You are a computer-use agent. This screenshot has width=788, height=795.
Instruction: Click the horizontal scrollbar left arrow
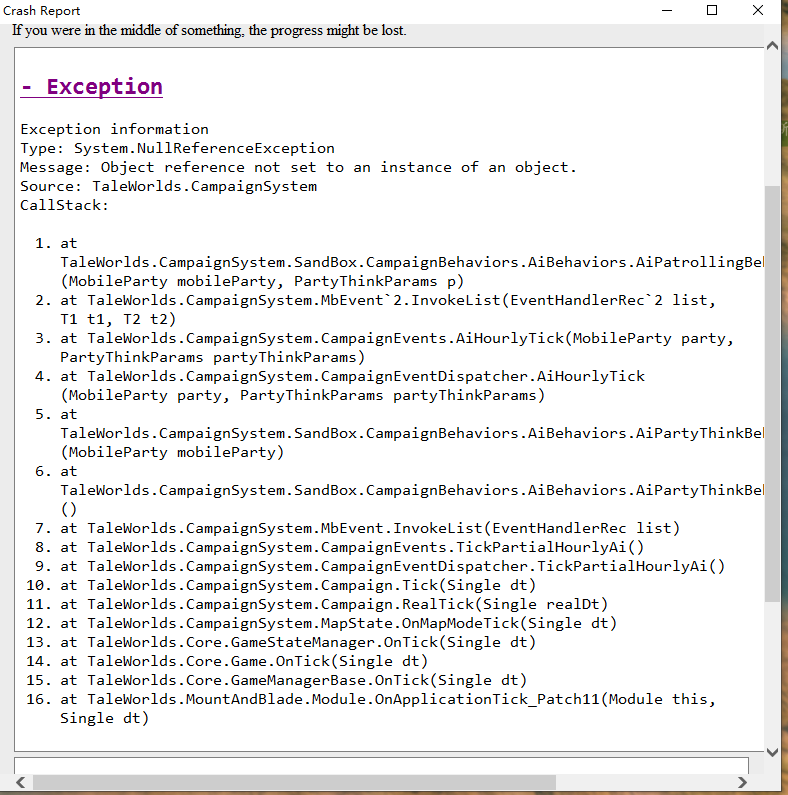(21, 782)
